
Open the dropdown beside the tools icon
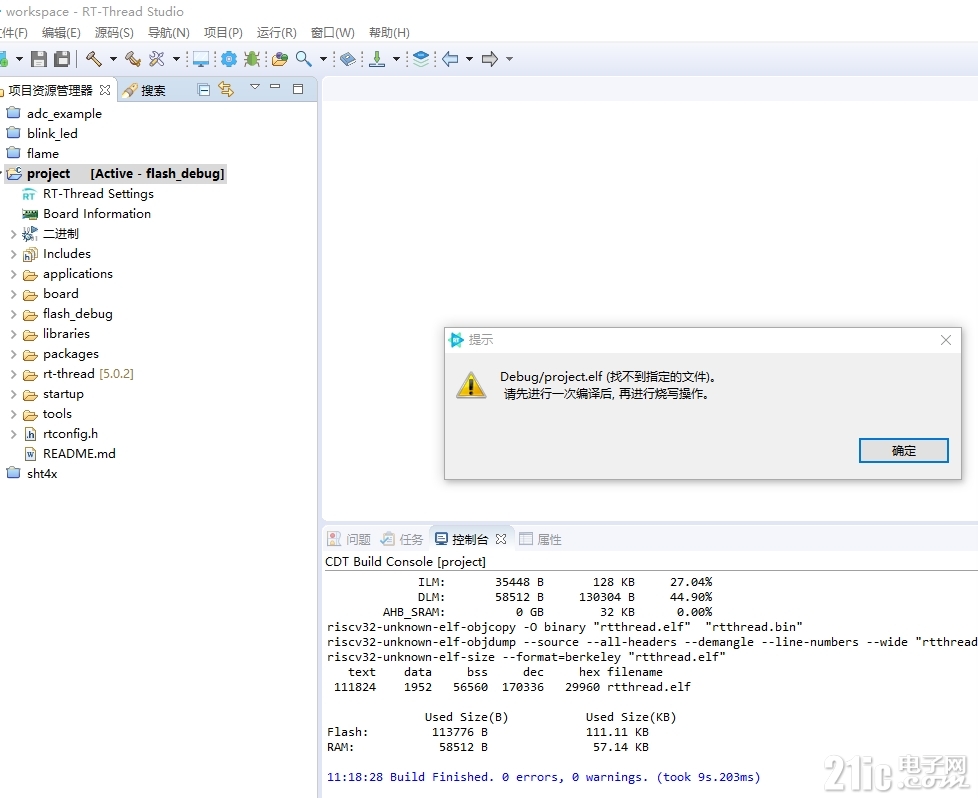point(177,59)
